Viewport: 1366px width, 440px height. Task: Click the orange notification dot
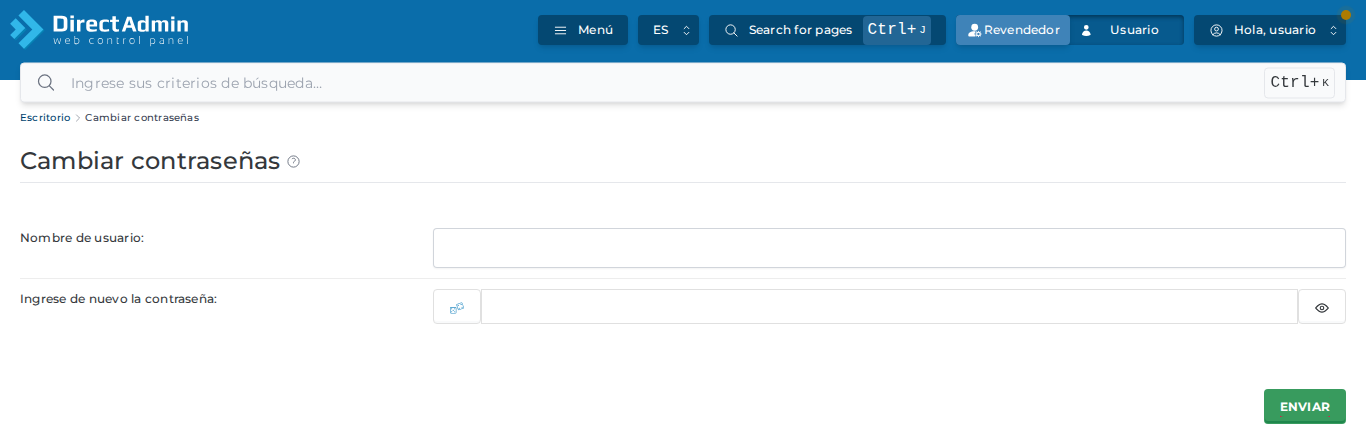pos(1346,15)
